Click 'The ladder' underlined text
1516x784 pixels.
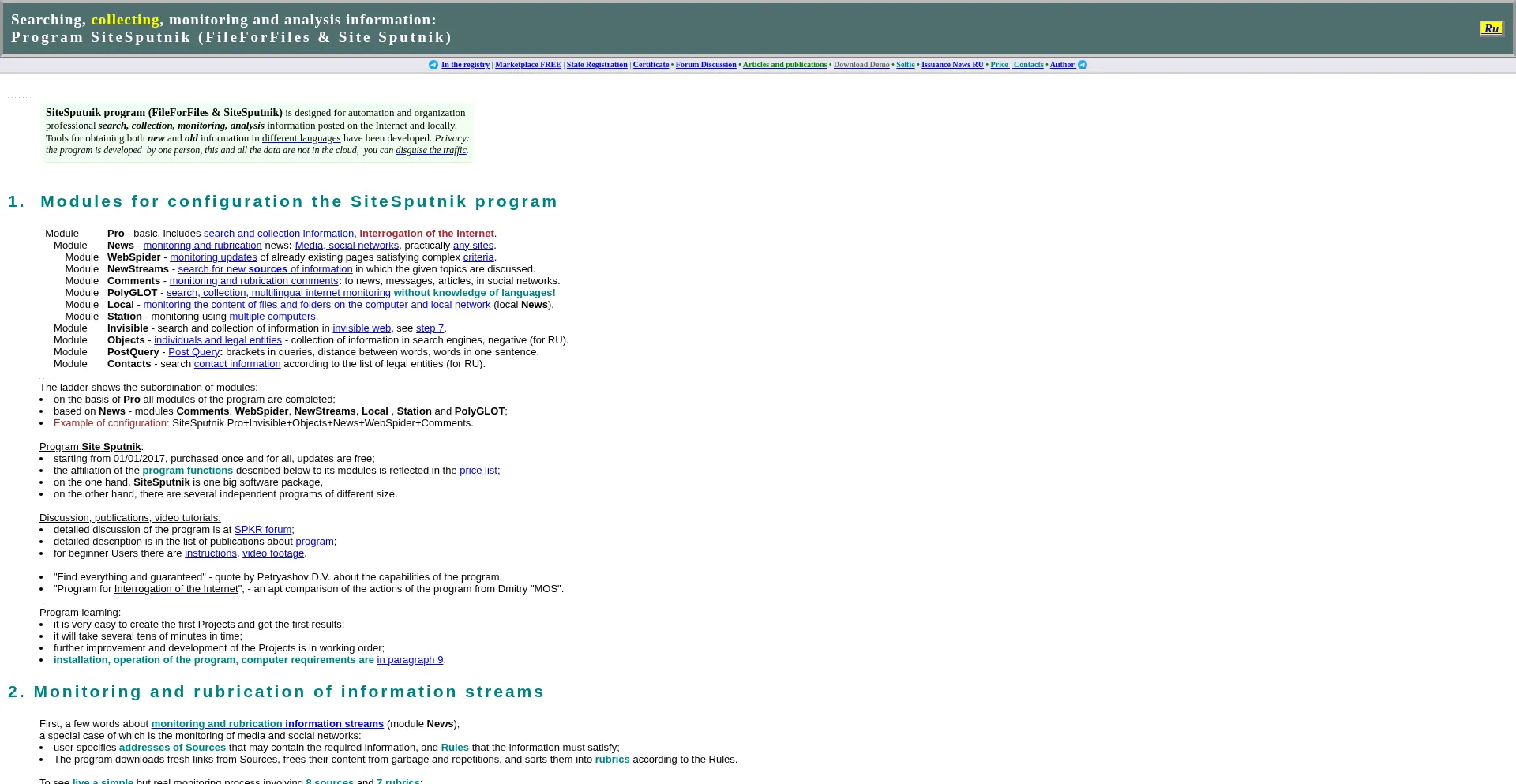point(64,388)
